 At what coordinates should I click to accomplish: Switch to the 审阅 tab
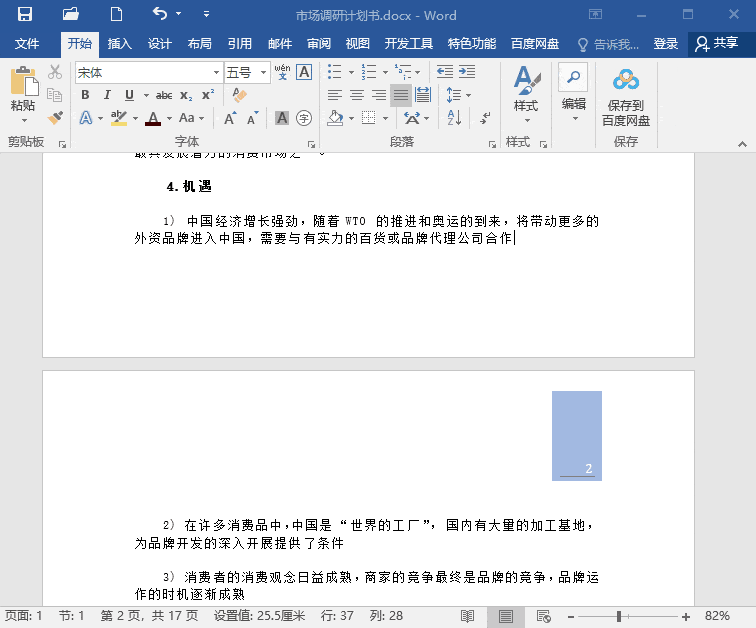click(x=319, y=44)
